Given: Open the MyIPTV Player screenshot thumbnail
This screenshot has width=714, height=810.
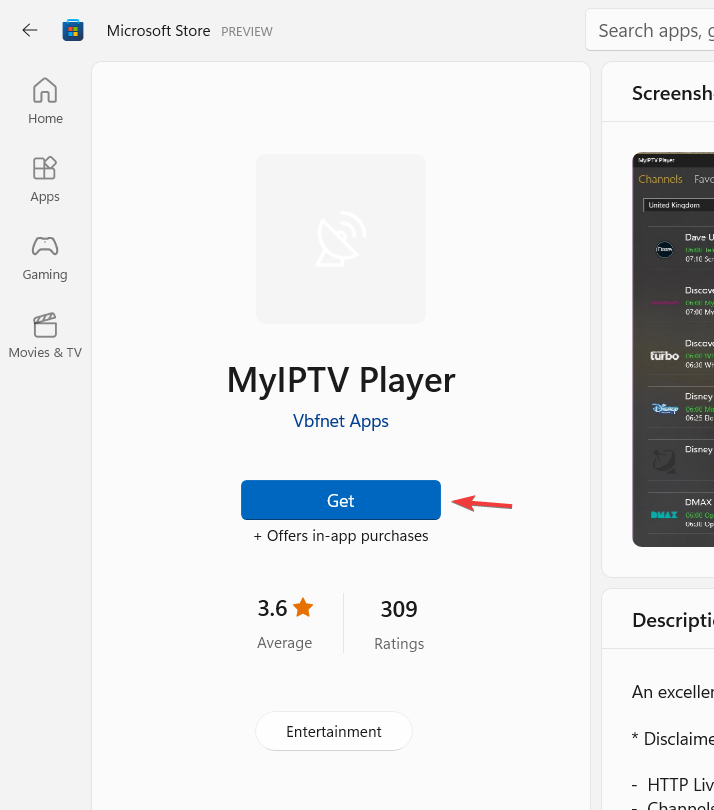Looking at the screenshot, I should pyautogui.click(x=673, y=349).
